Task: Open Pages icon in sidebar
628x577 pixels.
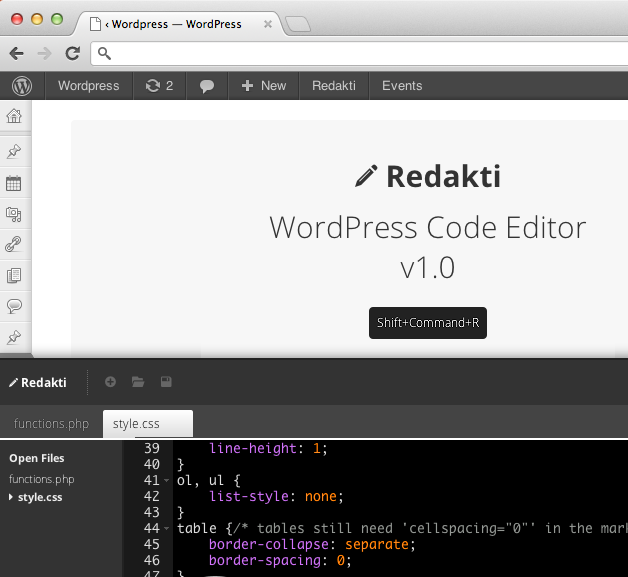Action: point(14,275)
